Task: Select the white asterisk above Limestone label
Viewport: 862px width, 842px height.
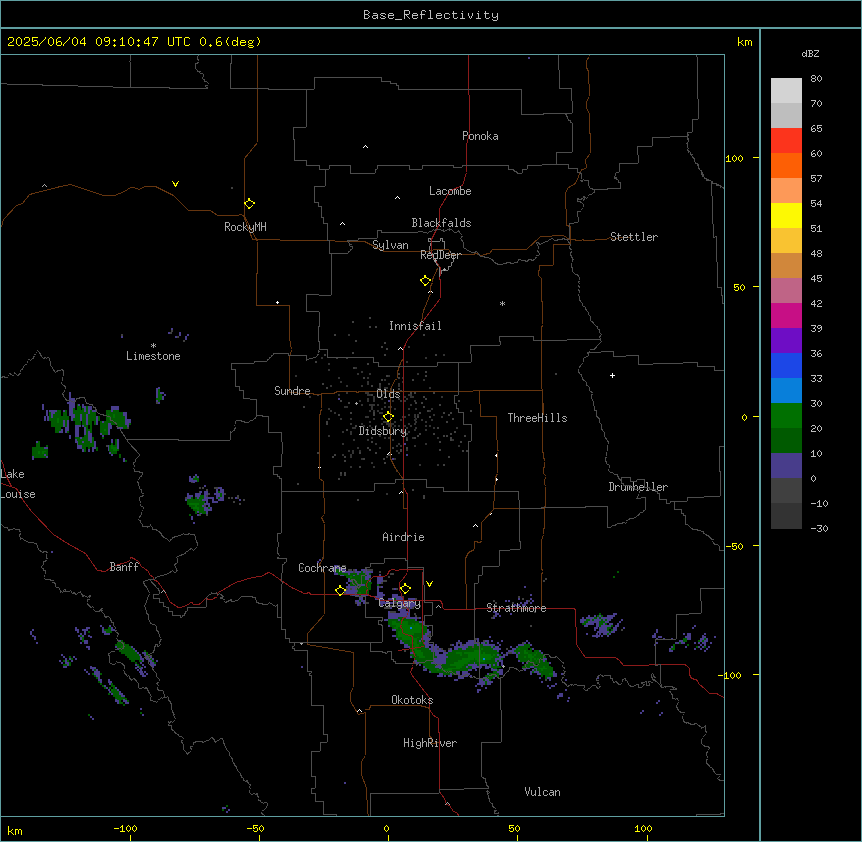Action: point(153,345)
